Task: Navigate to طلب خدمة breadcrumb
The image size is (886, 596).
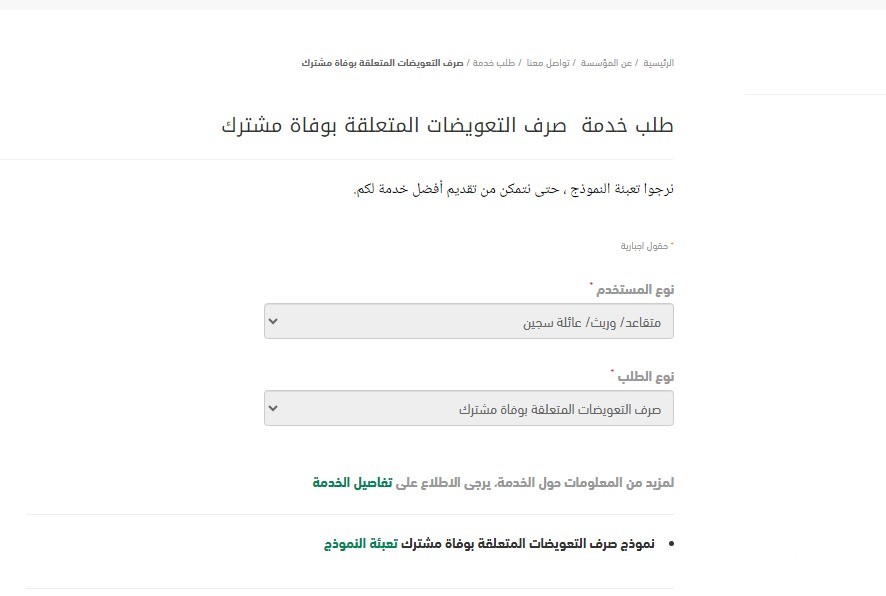Action: coord(494,63)
